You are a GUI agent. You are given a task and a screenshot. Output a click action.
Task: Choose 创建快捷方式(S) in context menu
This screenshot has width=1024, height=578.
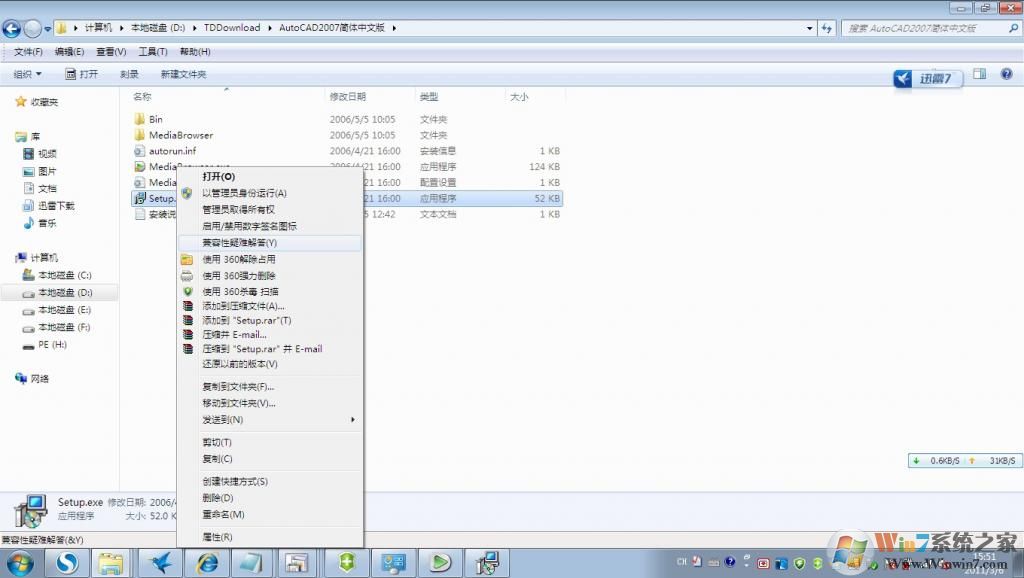click(x=269, y=482)
